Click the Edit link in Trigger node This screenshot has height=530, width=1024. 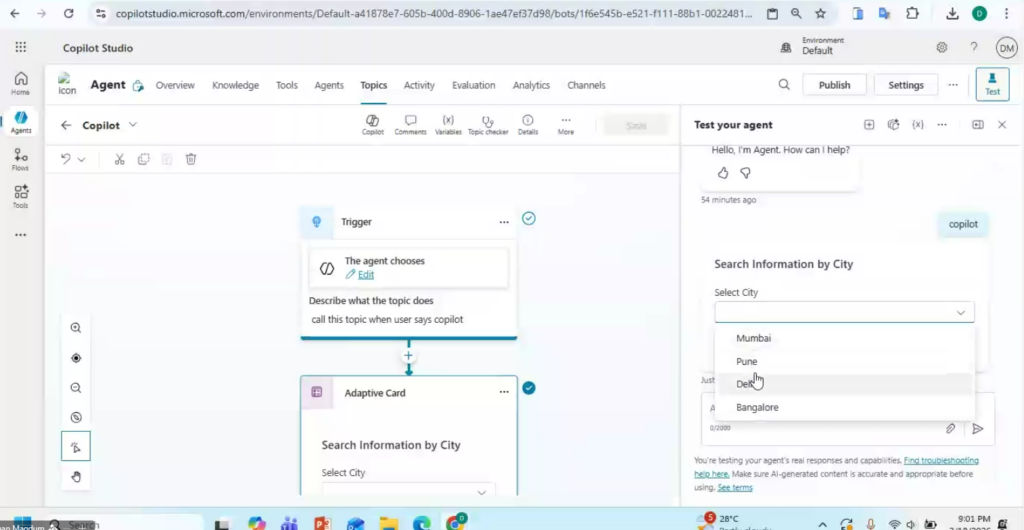[x=366, y=275]
